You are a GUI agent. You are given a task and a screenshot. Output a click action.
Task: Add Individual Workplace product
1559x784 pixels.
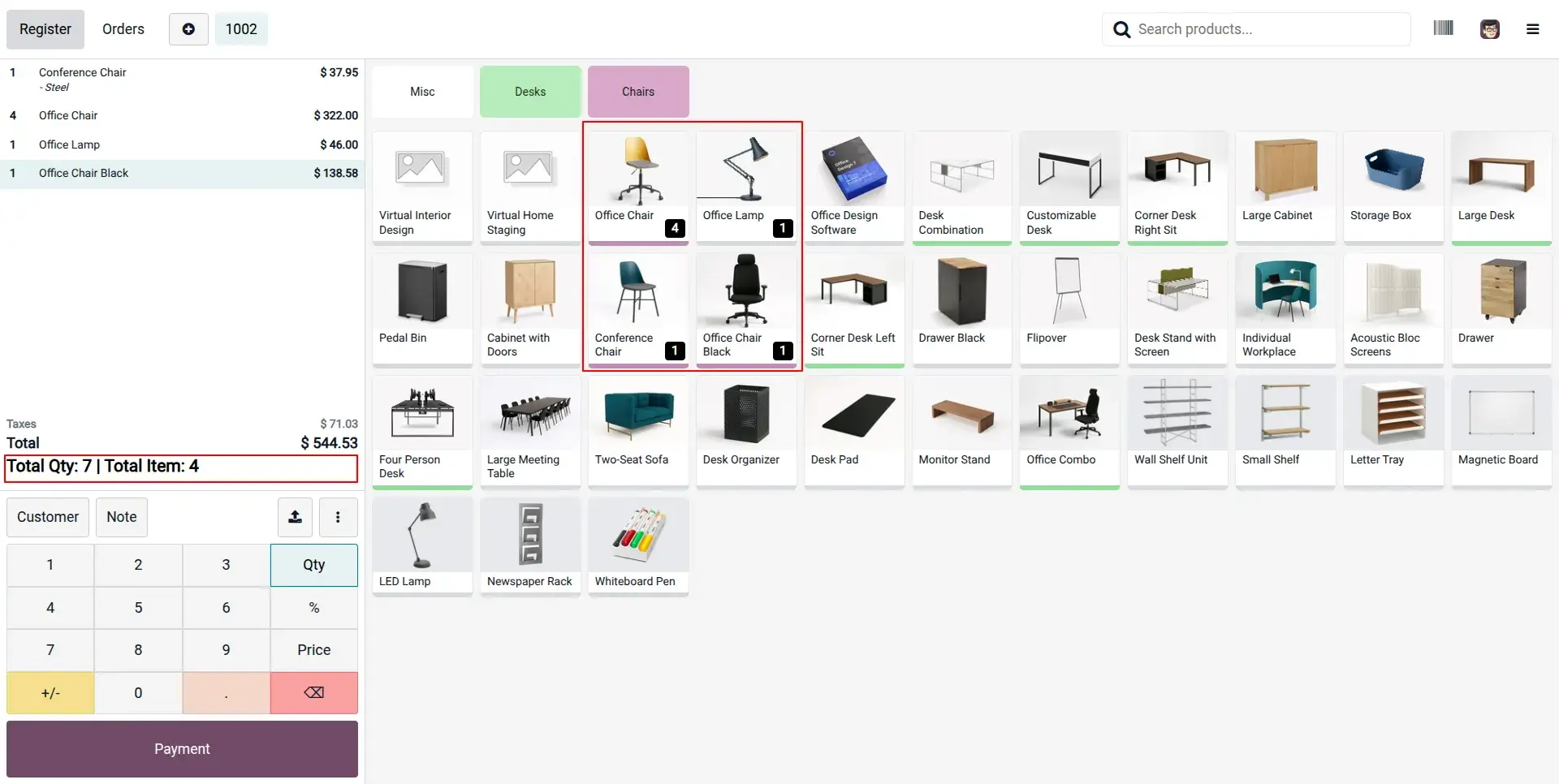pos(1285,310)
